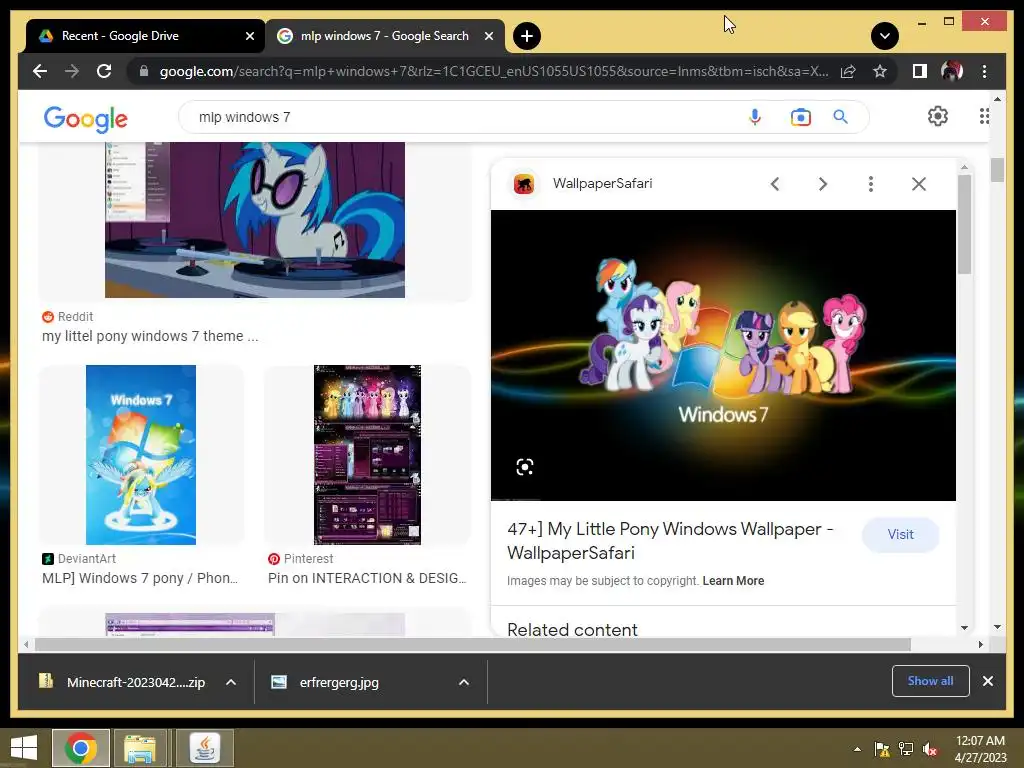Open 'my littel pony windows 7 theme' result

pos(150,336)
